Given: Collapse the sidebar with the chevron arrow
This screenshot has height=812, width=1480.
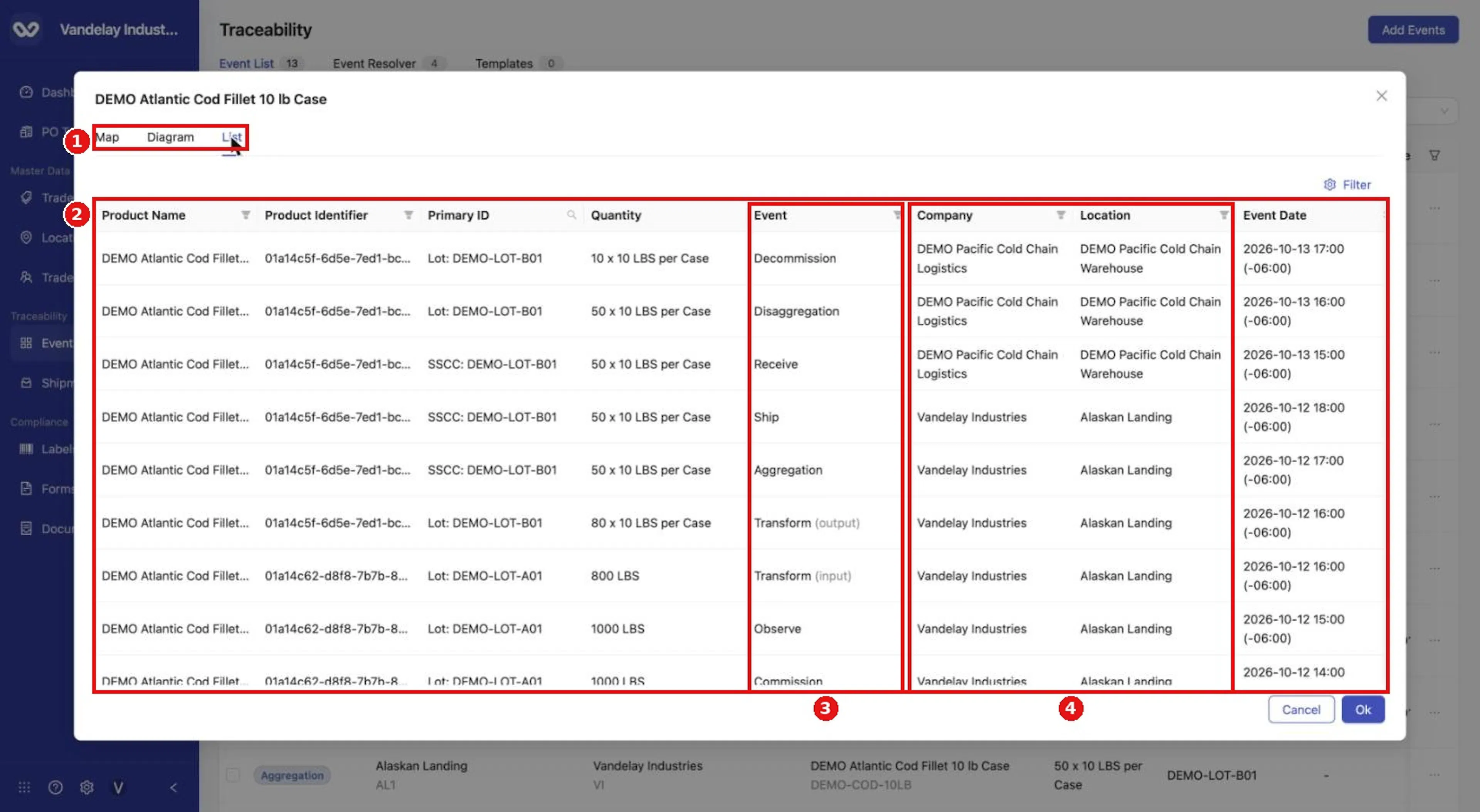Looking at the screenshot, I should coord(173,787).
